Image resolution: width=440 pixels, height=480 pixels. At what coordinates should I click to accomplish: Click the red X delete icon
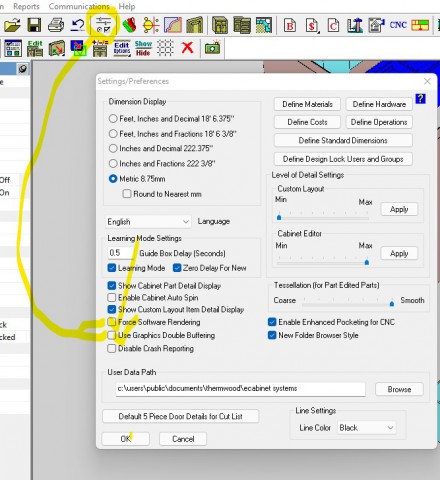point(187,48)
